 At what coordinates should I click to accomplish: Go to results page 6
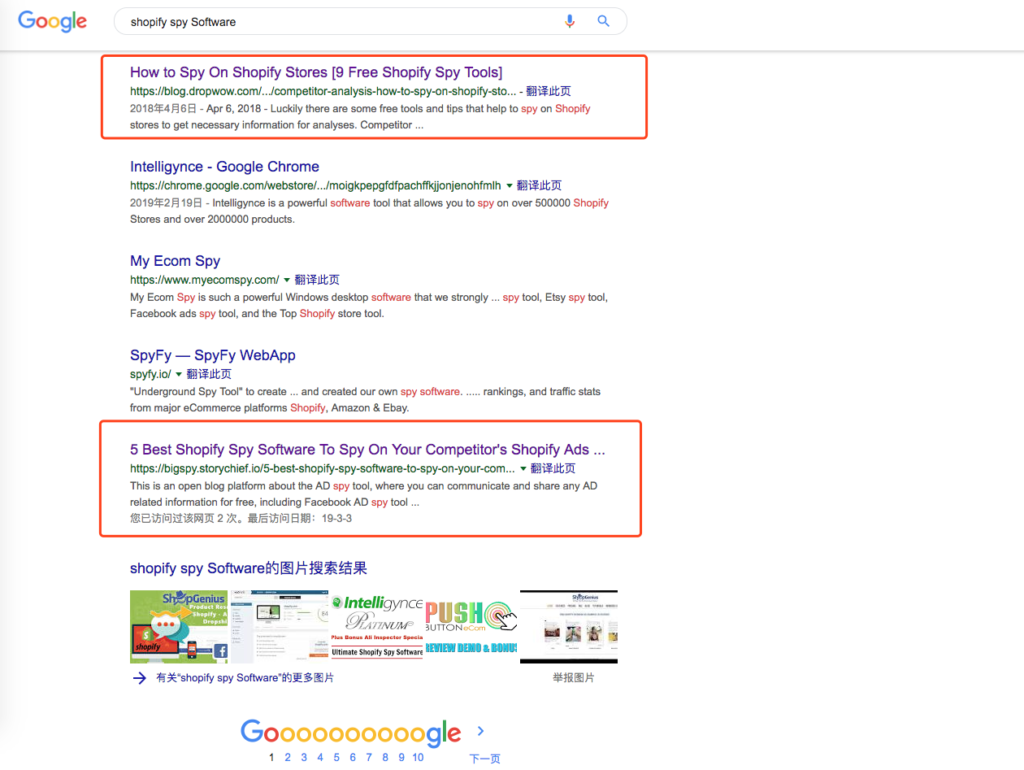click(x=353, y=758)
